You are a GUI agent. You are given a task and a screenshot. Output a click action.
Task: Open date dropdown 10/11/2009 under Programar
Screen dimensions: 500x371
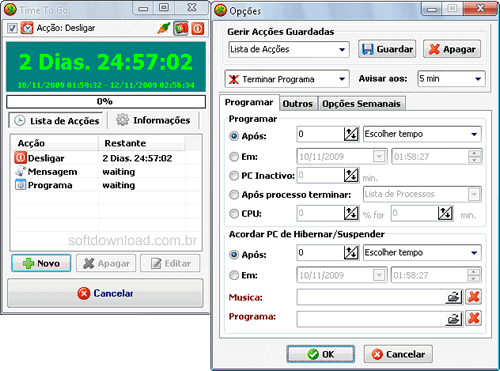coord(379,156)
